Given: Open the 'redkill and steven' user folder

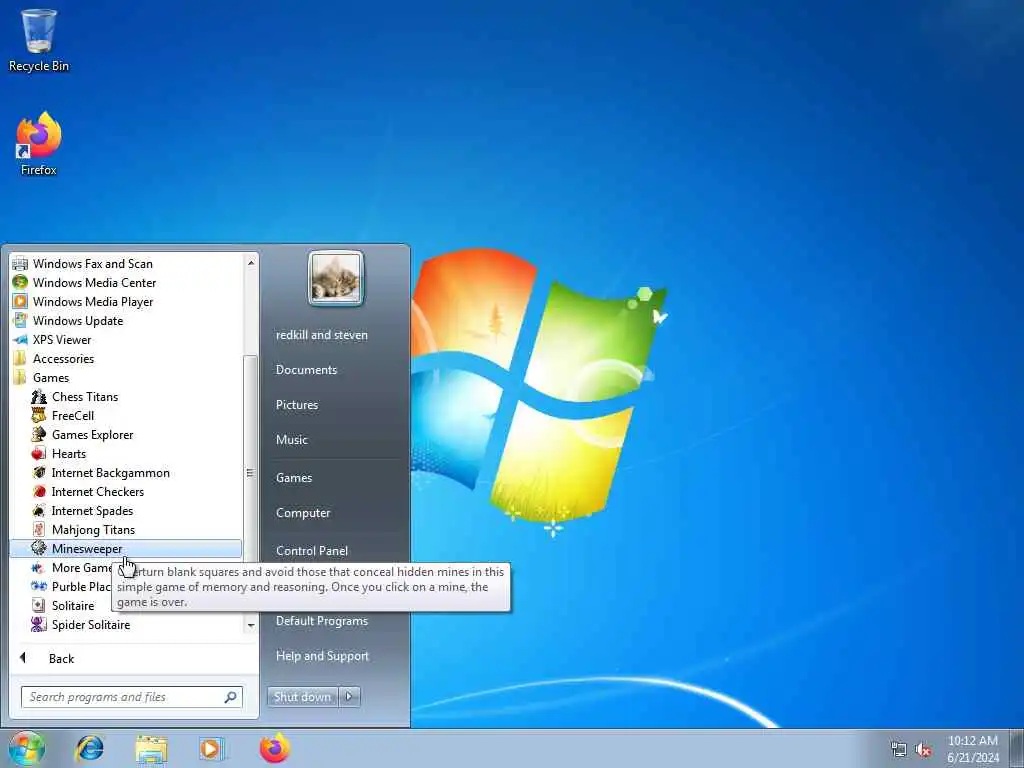Looking at the screenshot, I should pos(321,335).
